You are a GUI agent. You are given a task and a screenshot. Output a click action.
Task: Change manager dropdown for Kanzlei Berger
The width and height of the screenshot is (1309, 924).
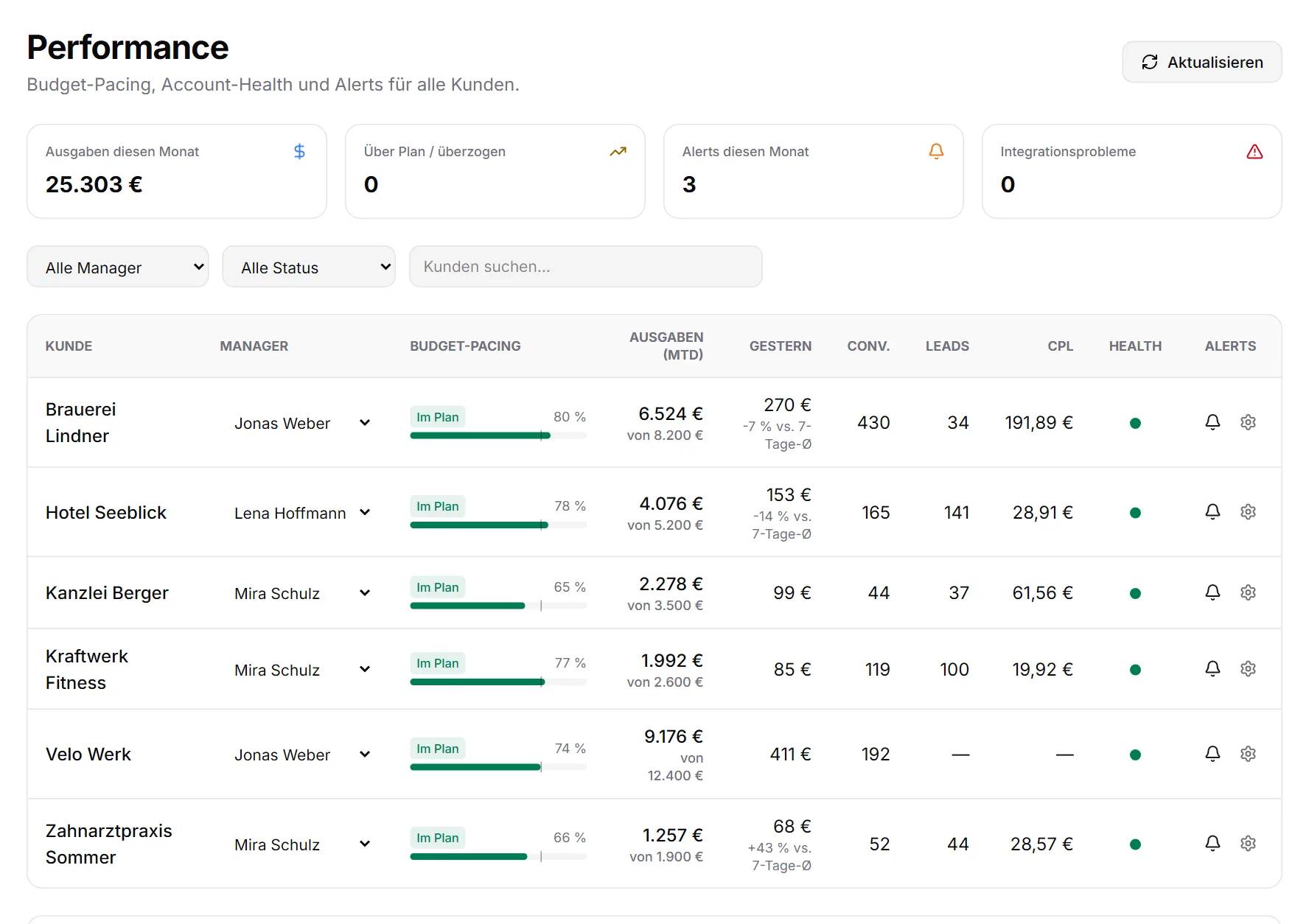[x=301, y=593]
